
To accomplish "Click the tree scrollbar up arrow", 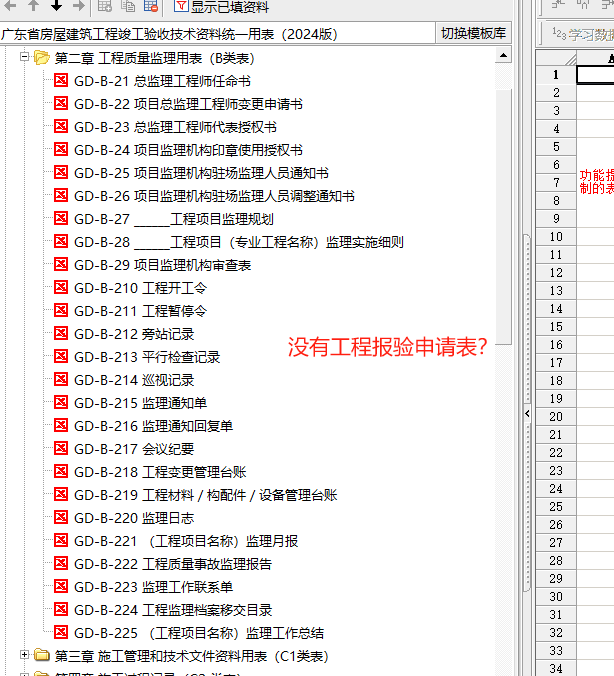I will [x=503, y=55].
